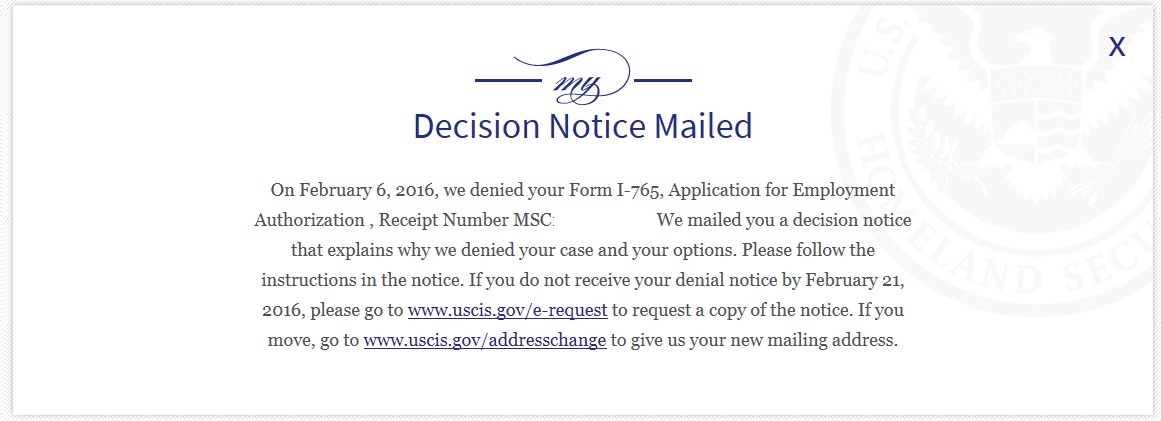Click the line right of my logo
Screen dimensions: 1161x421
pos(663,80)
